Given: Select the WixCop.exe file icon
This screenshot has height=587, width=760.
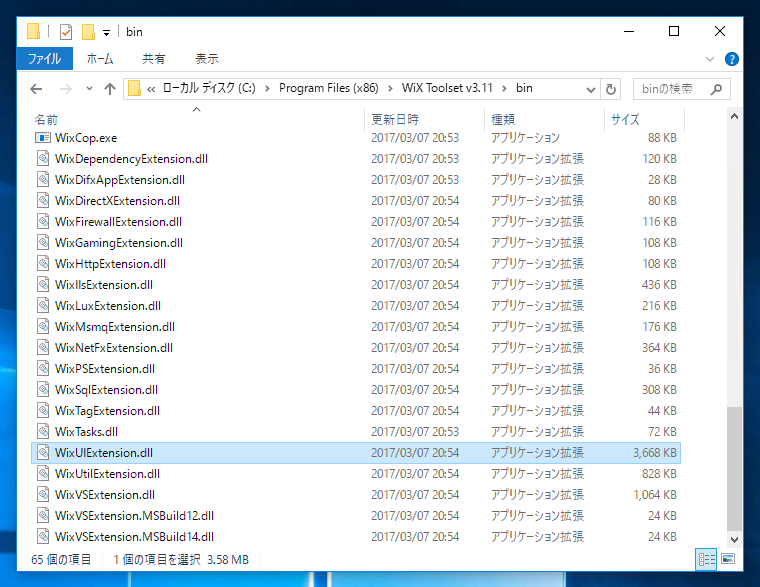Looking at the screenshot, I should coord(43,138).
